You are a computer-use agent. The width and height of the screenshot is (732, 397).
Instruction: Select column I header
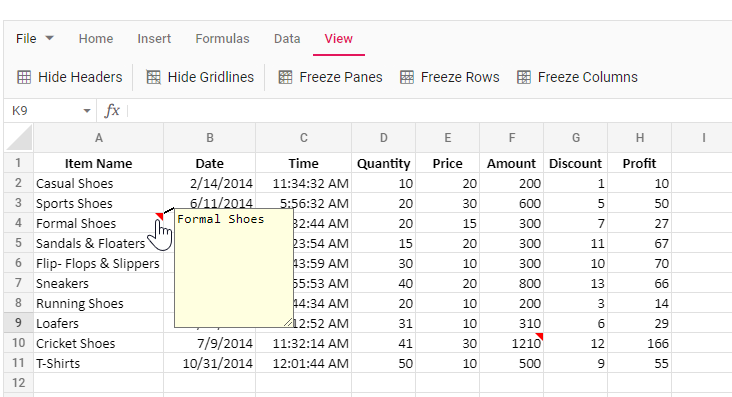[703, 138]
